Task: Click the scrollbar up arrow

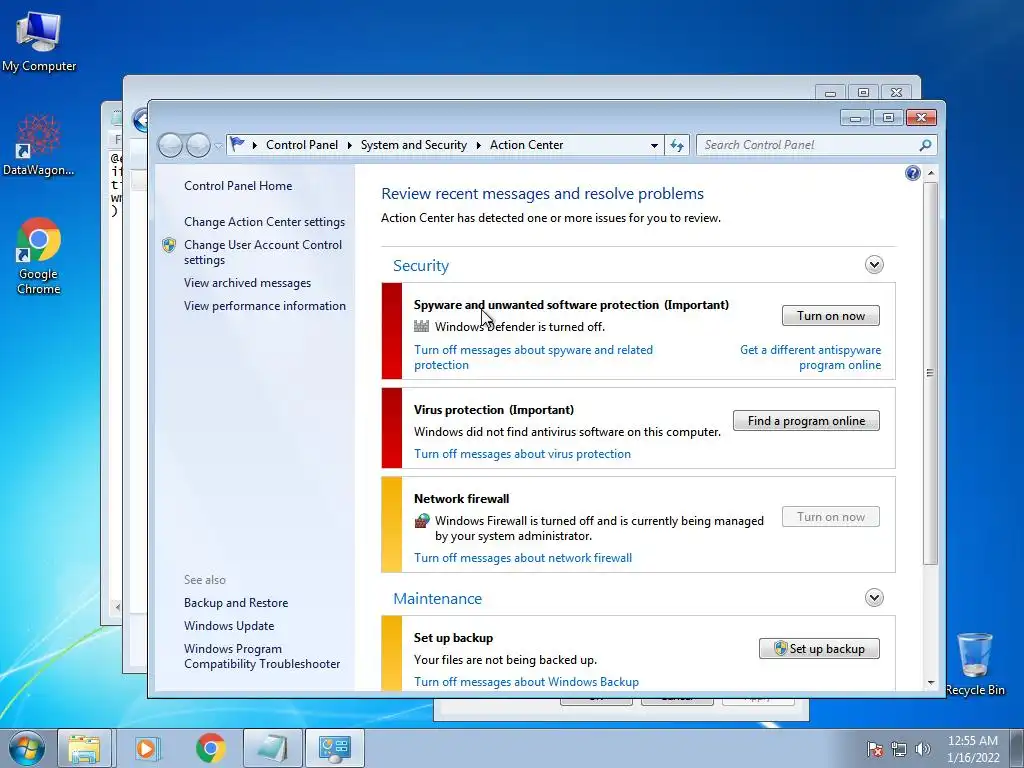Action: pos(931,173)
